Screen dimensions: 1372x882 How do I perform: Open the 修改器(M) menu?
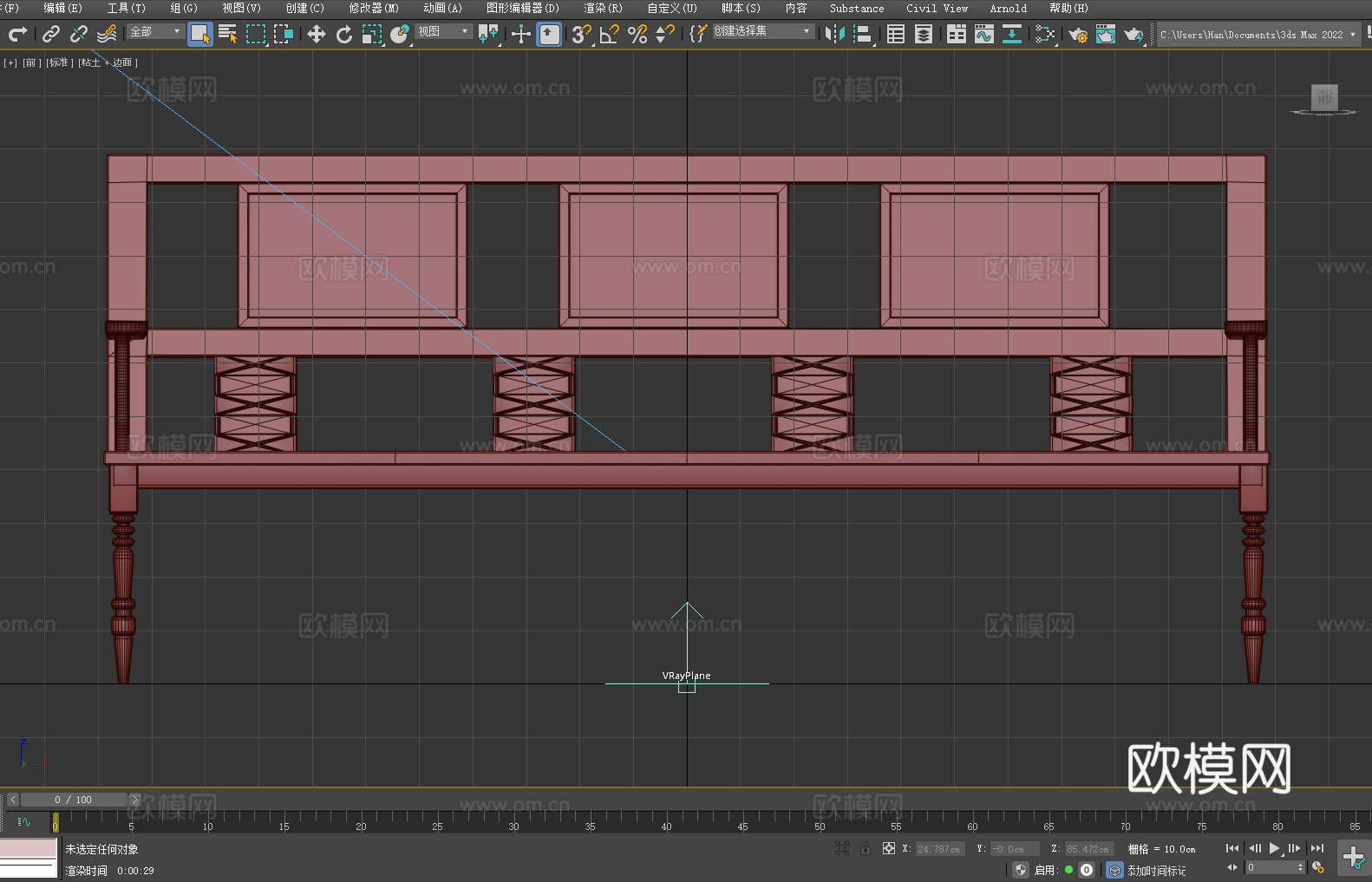374,8
